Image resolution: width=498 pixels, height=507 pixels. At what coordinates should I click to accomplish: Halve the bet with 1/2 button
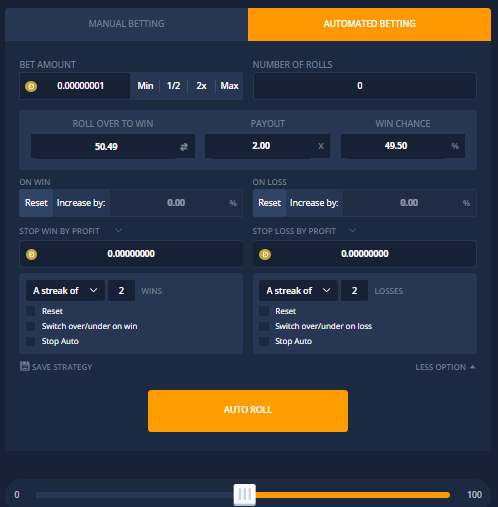point(173,86)
